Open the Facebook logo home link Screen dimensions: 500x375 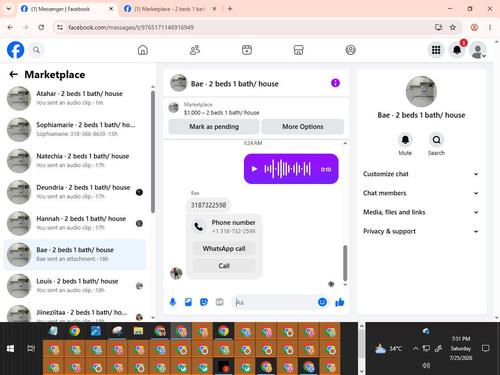(16, 50)
